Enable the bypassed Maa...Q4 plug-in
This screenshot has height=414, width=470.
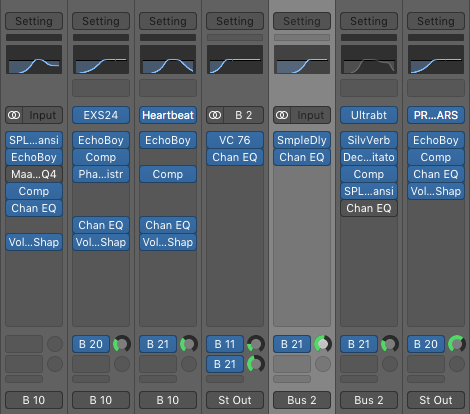[34, 174]
